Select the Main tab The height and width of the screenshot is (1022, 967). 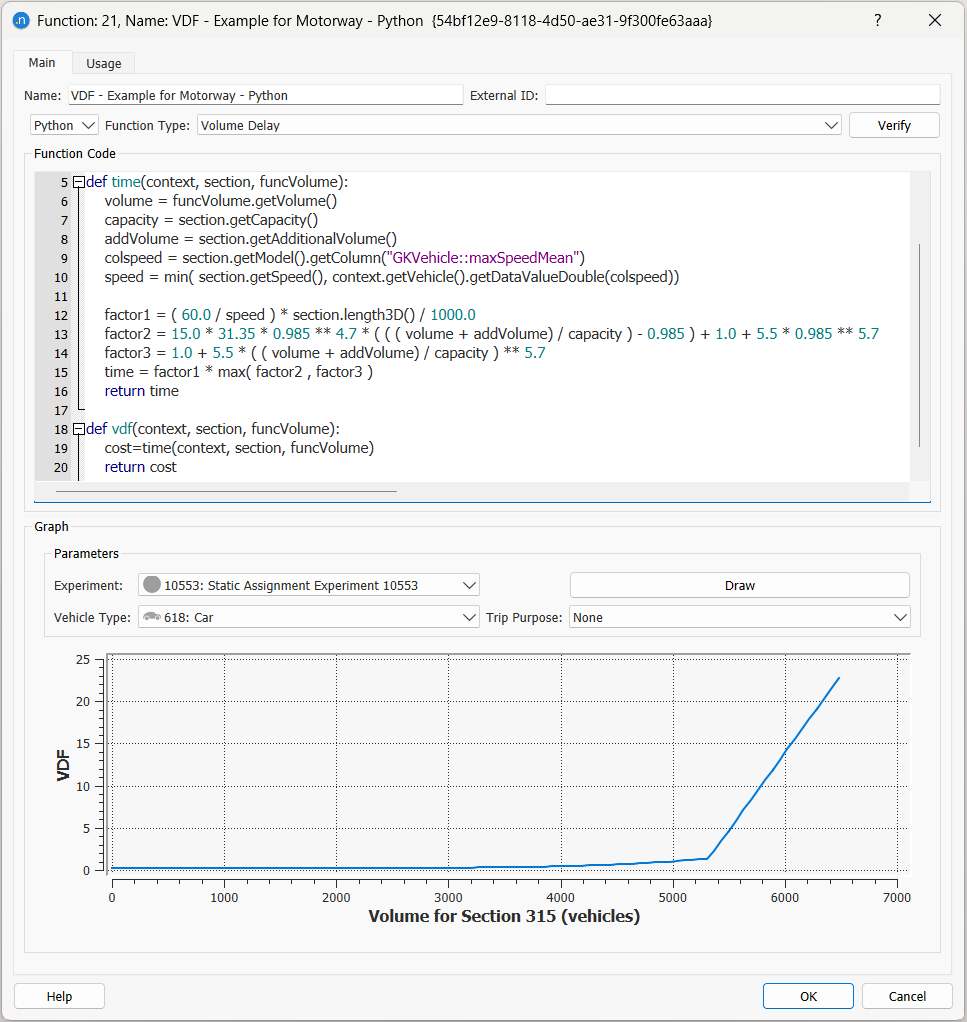coord(42,62)
